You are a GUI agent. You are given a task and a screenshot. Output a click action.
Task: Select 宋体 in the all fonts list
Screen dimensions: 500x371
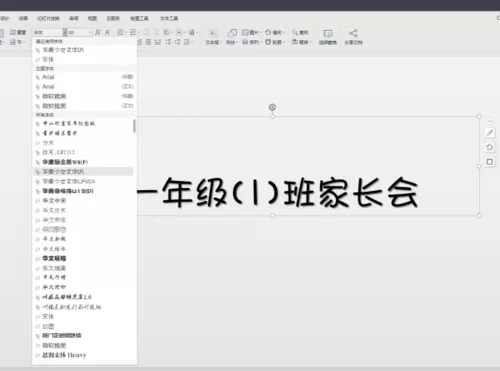coord(83,316)
